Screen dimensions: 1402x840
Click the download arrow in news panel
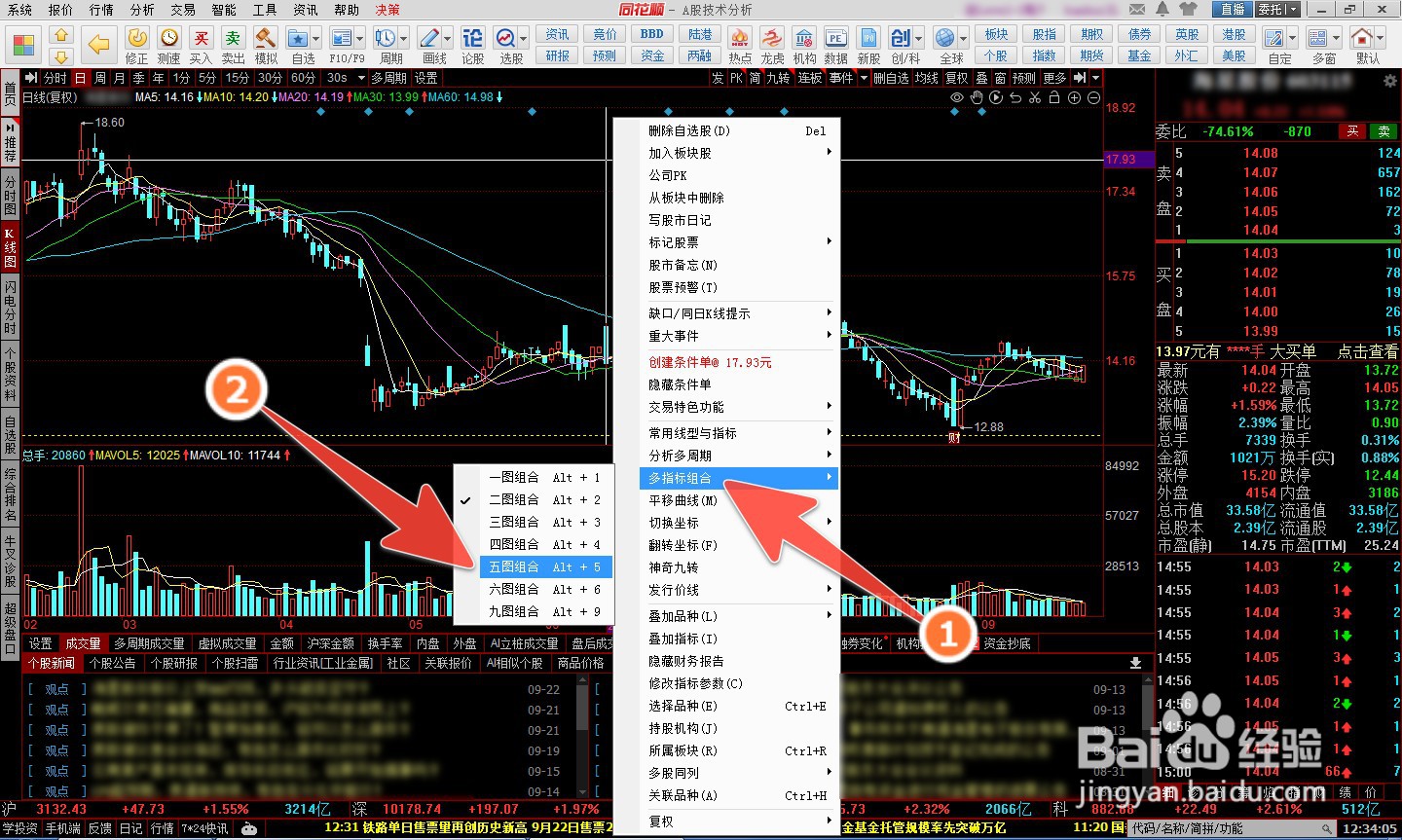click(x=1135, y=663)
